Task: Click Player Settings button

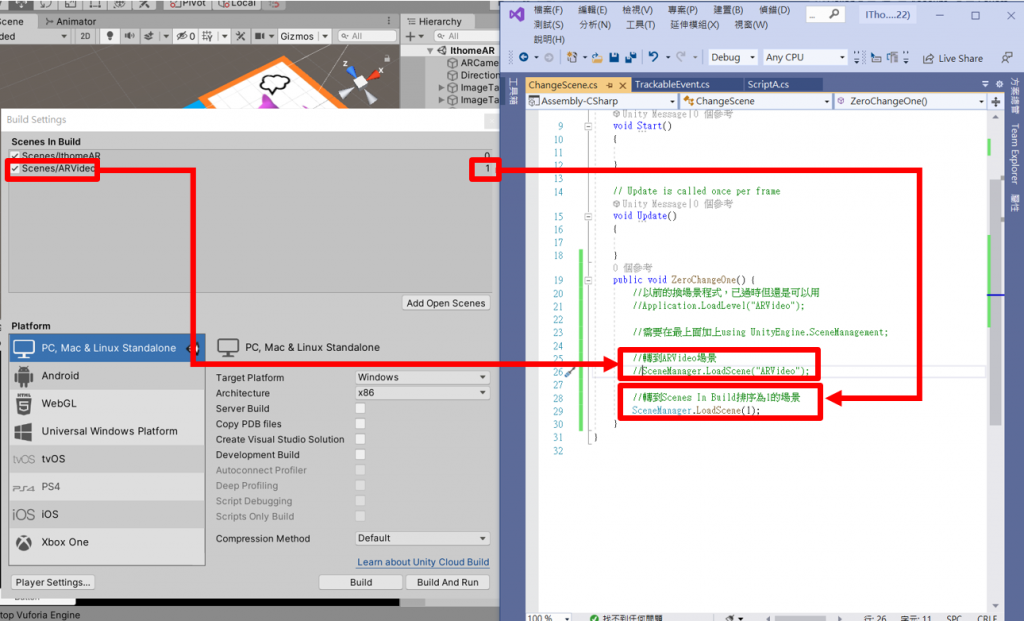Action: (x=53, y=582)
